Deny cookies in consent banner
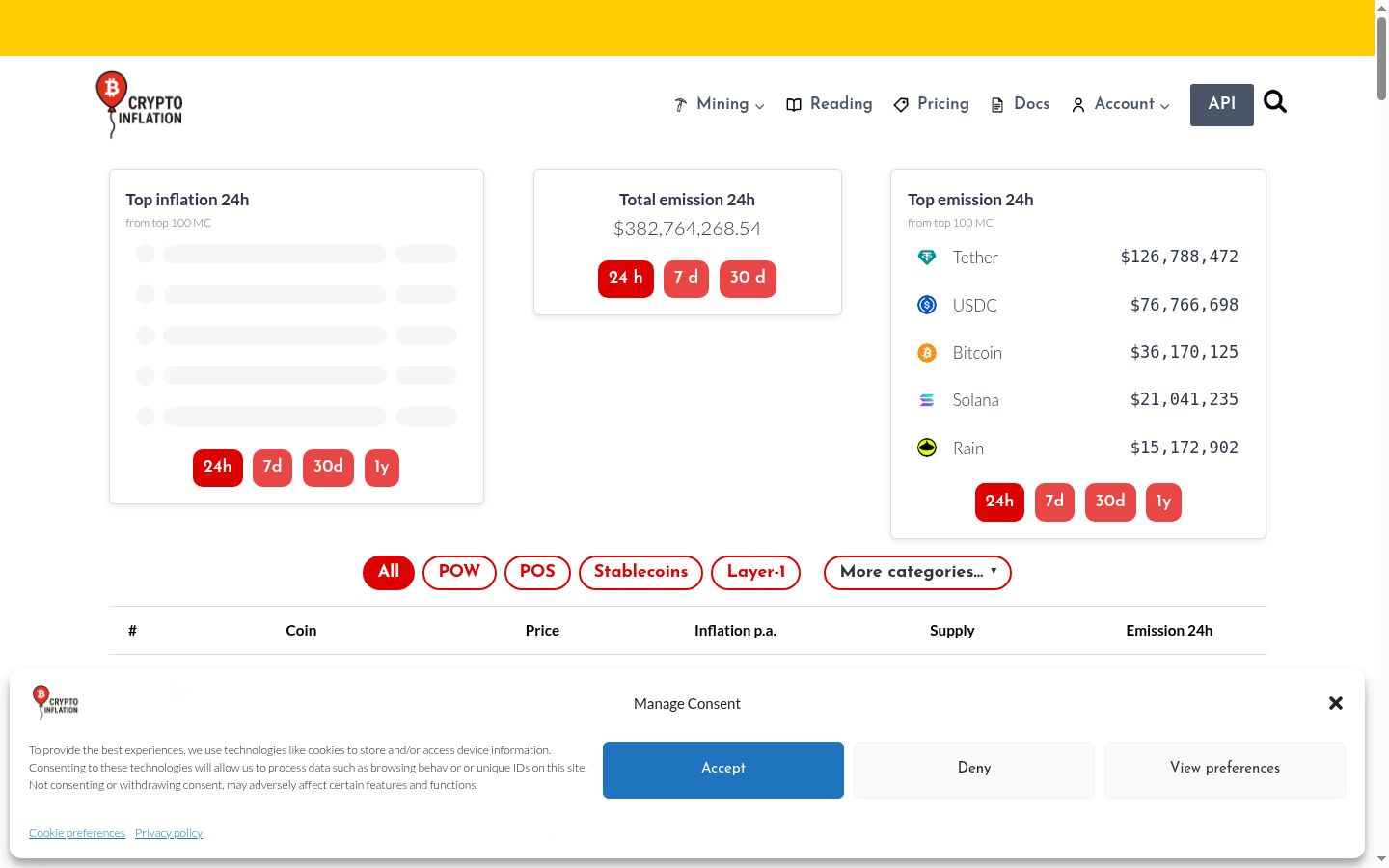Viewport: 1389px width, 868px height. [974, 770]
